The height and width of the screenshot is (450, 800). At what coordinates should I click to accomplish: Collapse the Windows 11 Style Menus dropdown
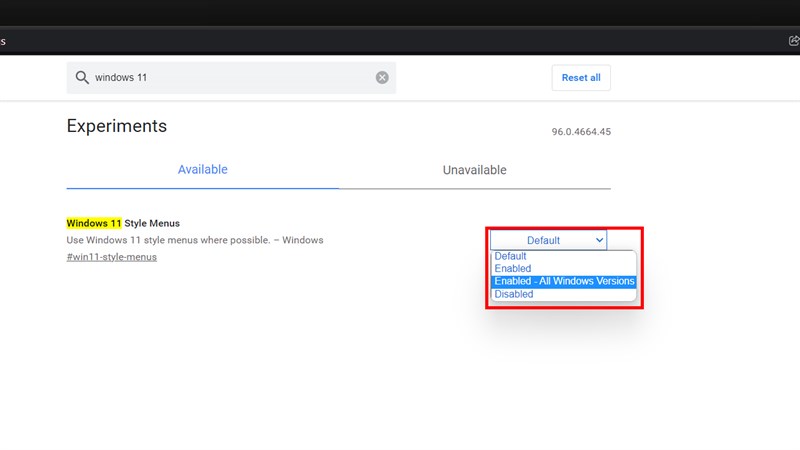(x=548, y=240)
